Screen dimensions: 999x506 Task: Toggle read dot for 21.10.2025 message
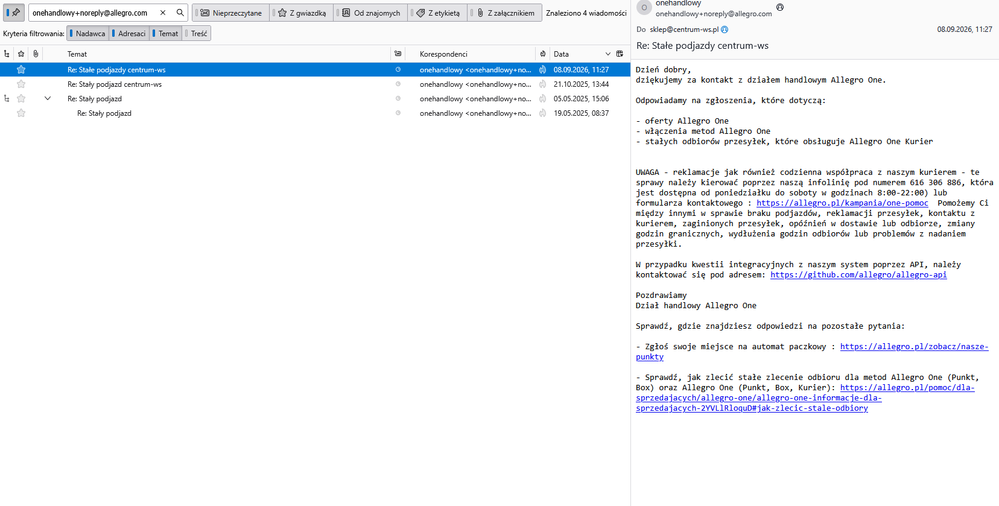pos(398,84)
